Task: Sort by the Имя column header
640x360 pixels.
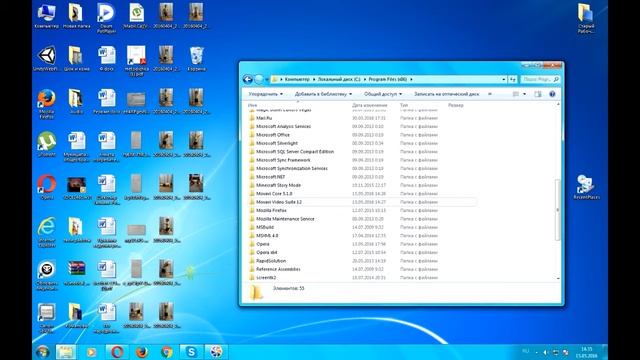Action: coord(253,105)
